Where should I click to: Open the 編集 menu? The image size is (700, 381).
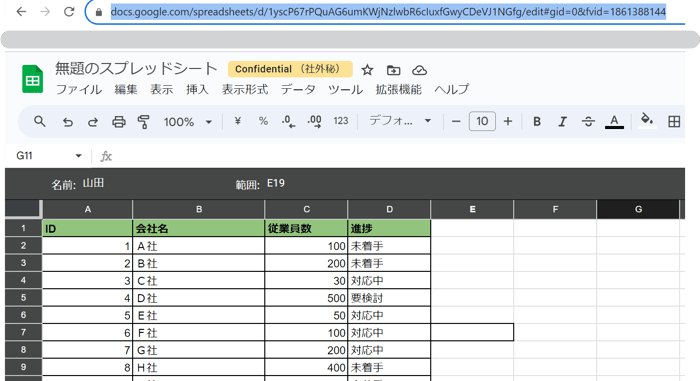[126, 89]
